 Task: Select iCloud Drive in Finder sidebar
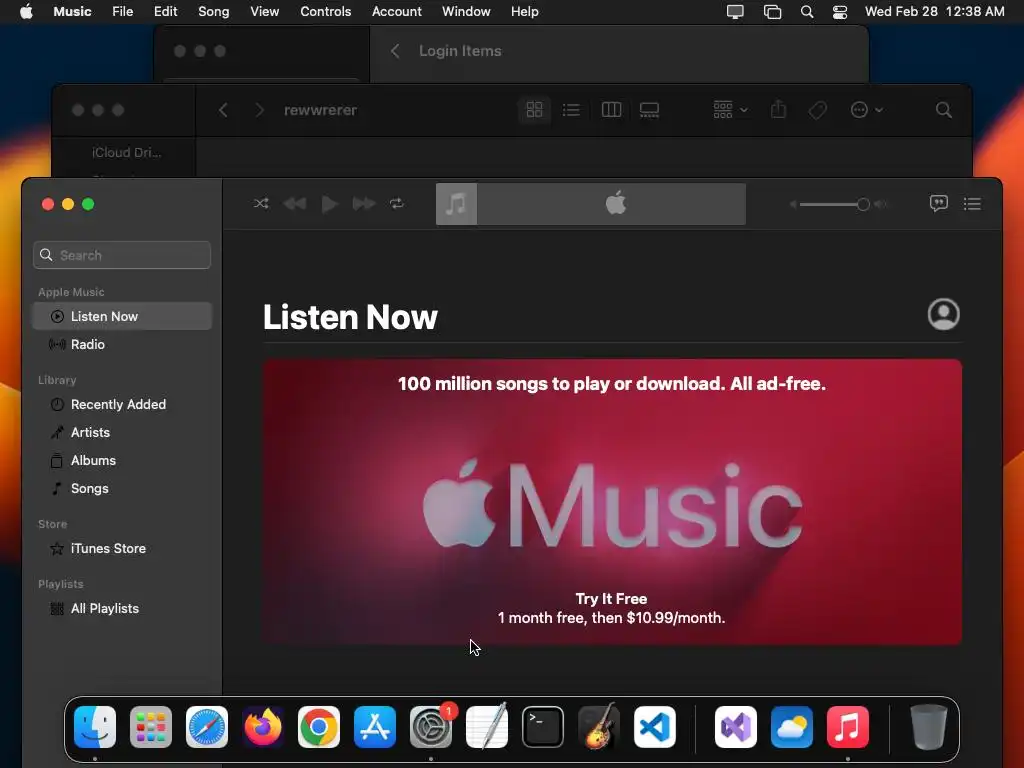(127, 152)
